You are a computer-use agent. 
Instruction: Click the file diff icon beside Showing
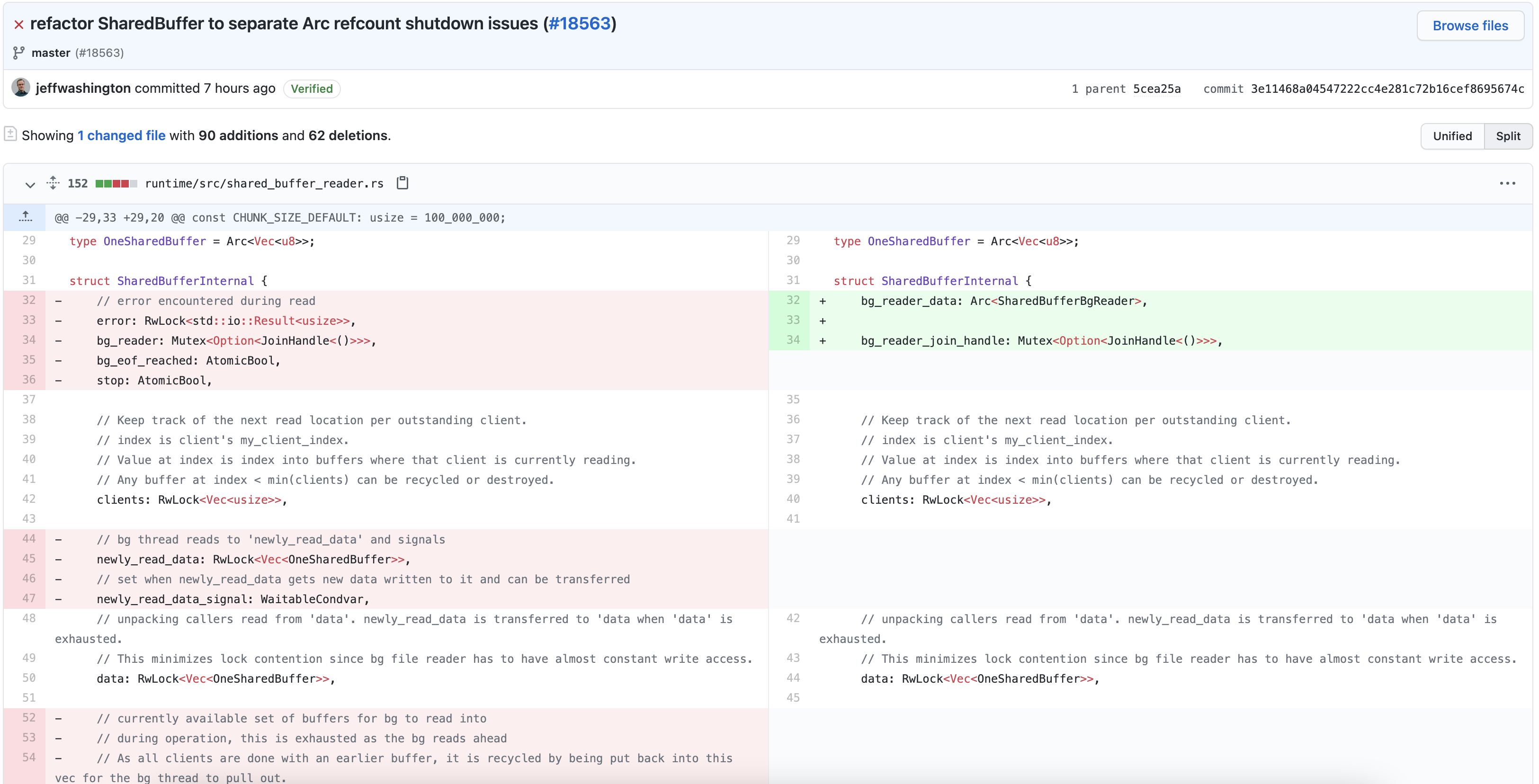coord(10,134)
